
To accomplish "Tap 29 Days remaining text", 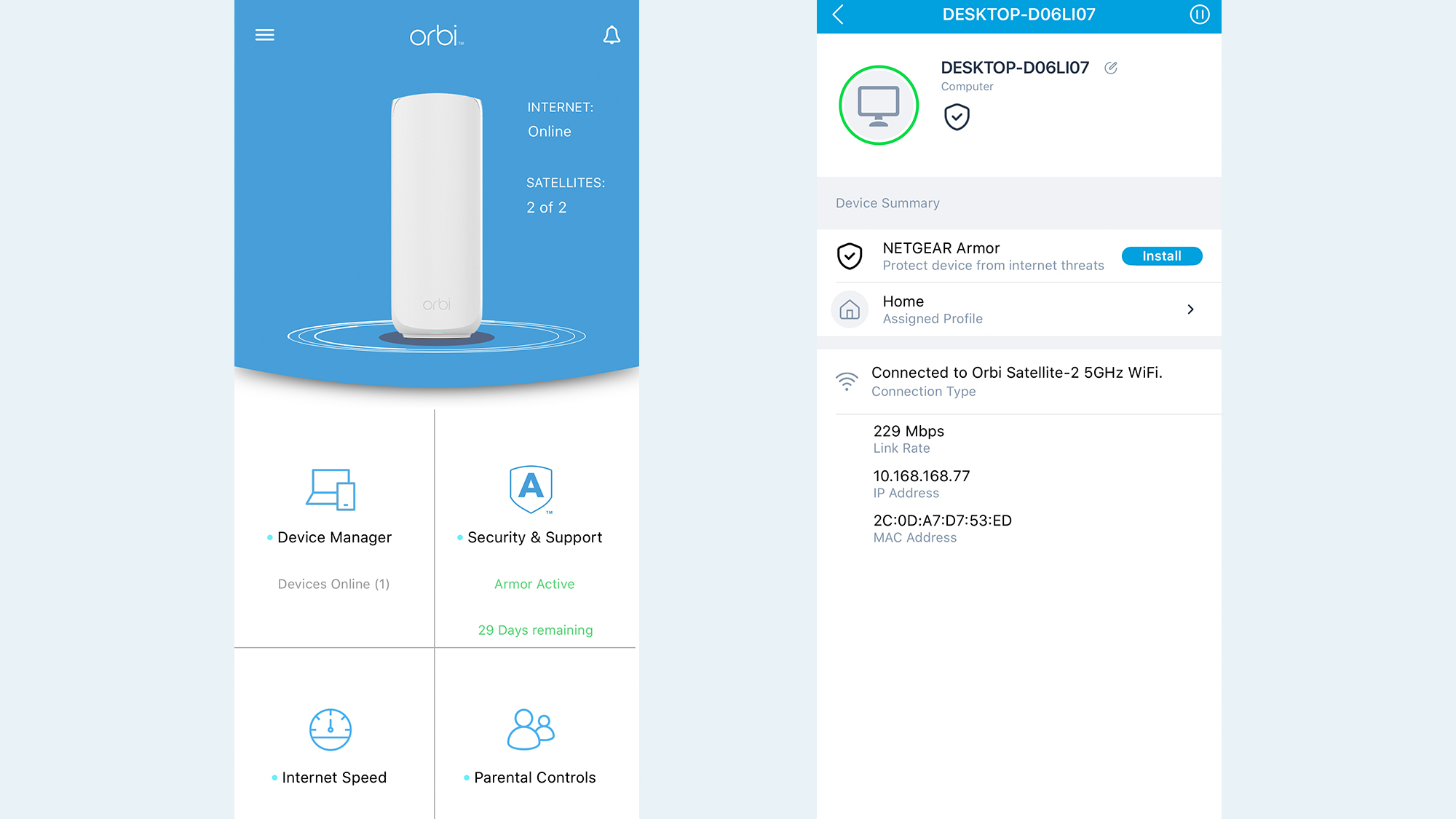I will tap(535, 630).
